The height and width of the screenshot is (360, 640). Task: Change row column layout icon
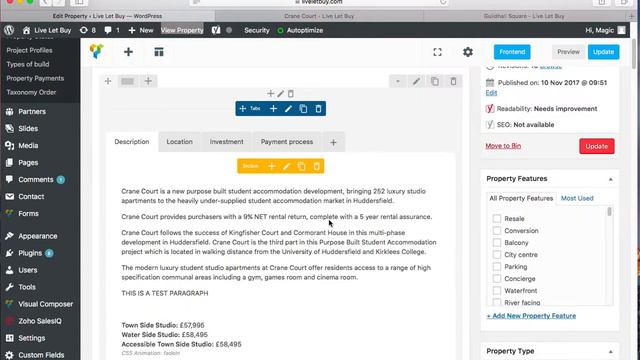(127, 81)
